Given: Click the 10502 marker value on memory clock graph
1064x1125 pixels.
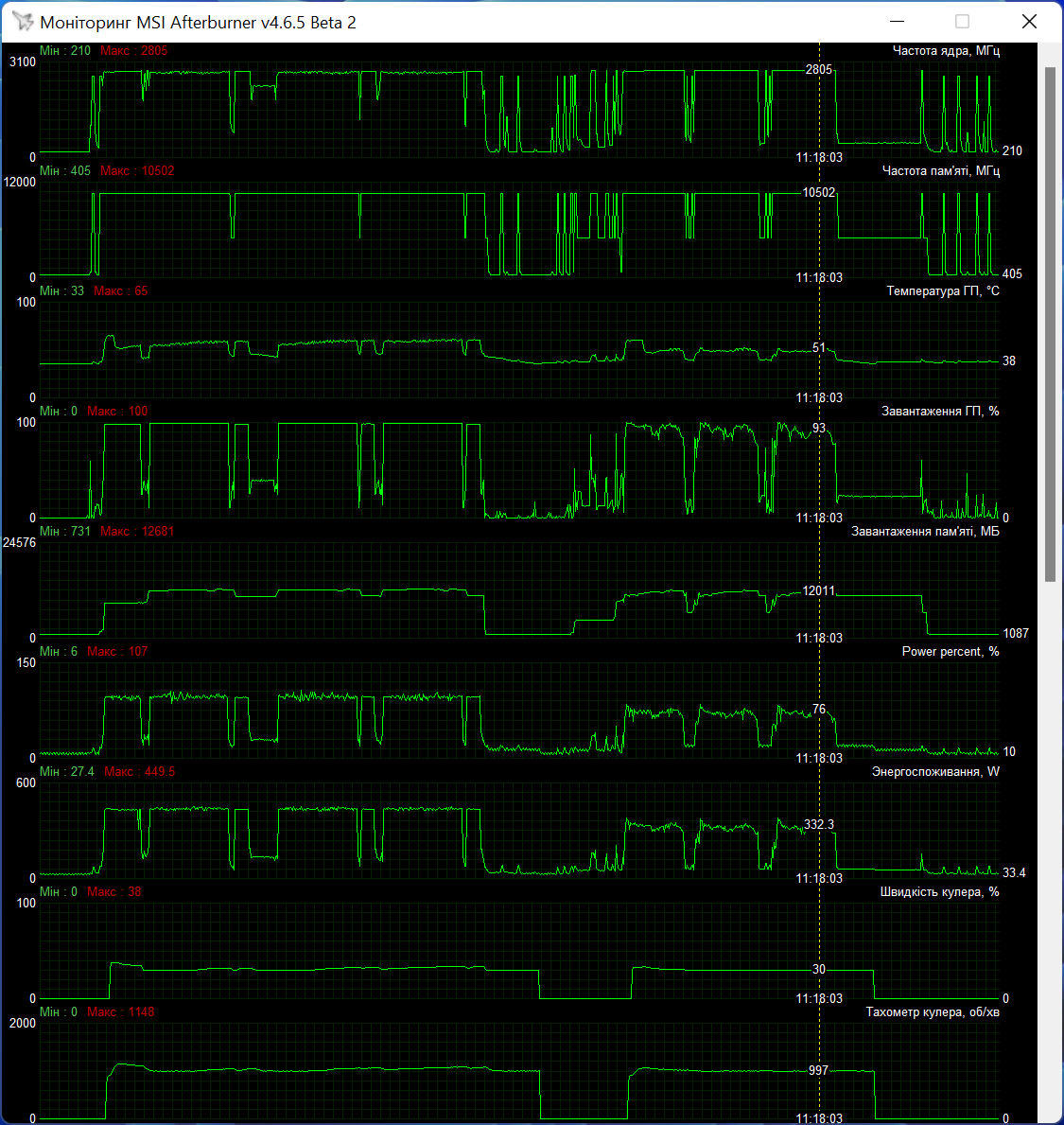Looking at the screenshot, I should [x=819, y=192].
